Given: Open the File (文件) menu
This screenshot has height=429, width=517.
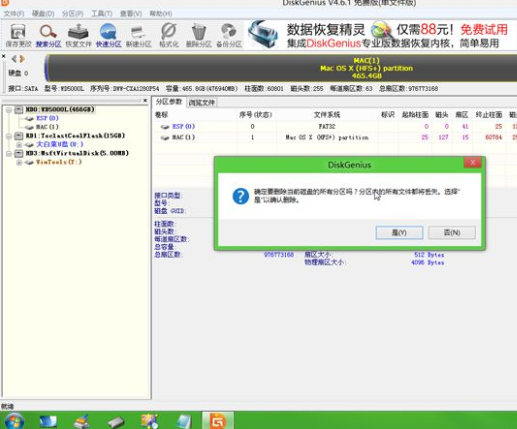Looking at the screenshot, I should 14,14.
